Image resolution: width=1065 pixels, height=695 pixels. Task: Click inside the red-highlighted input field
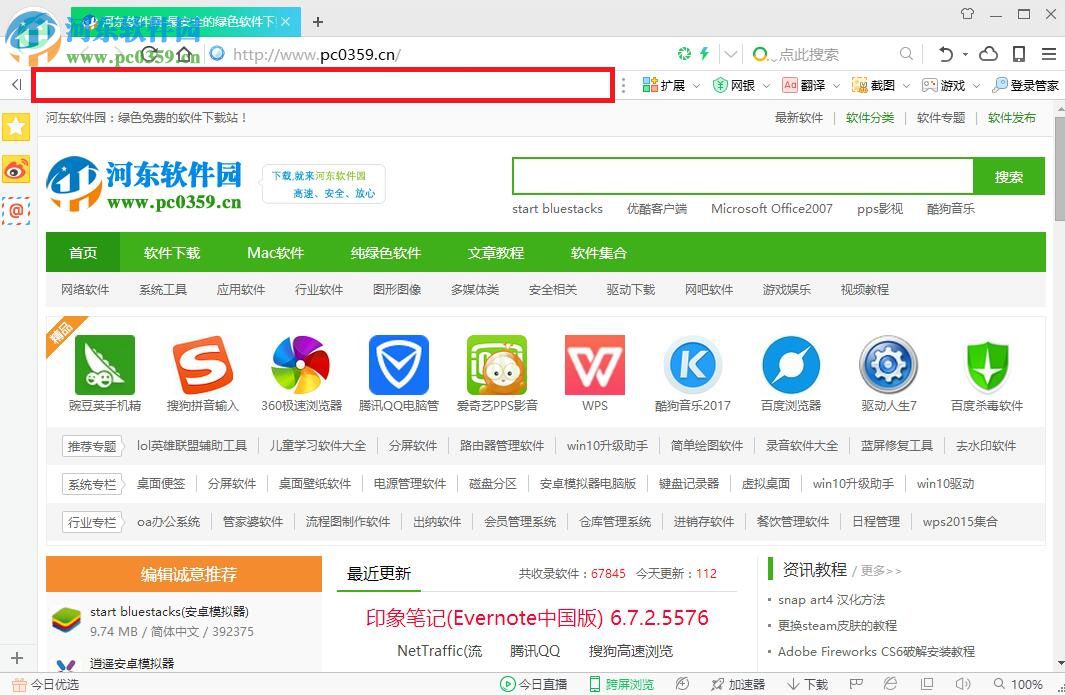click(320, 86)
